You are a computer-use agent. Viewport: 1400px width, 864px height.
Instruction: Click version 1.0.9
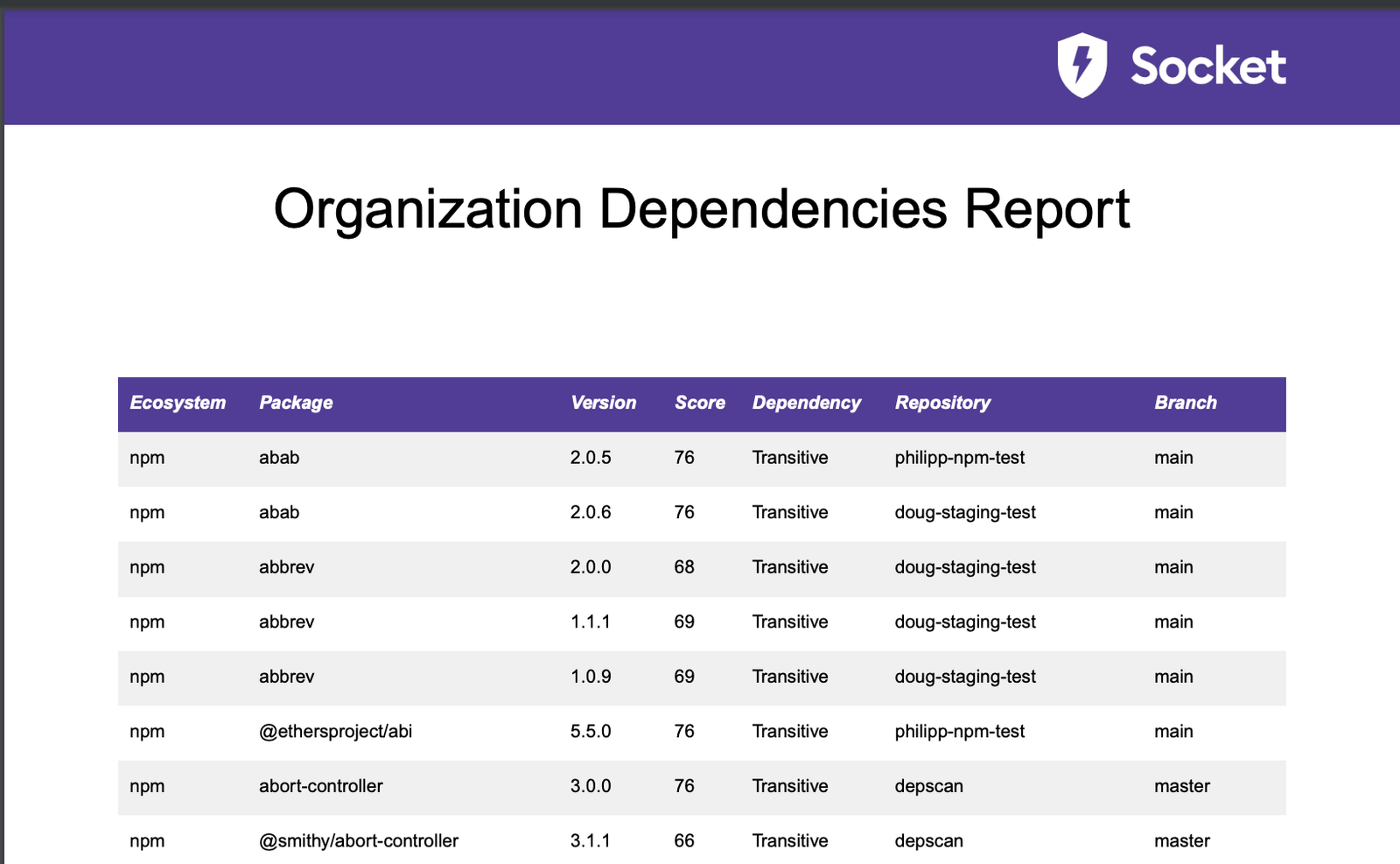(591, 677)
